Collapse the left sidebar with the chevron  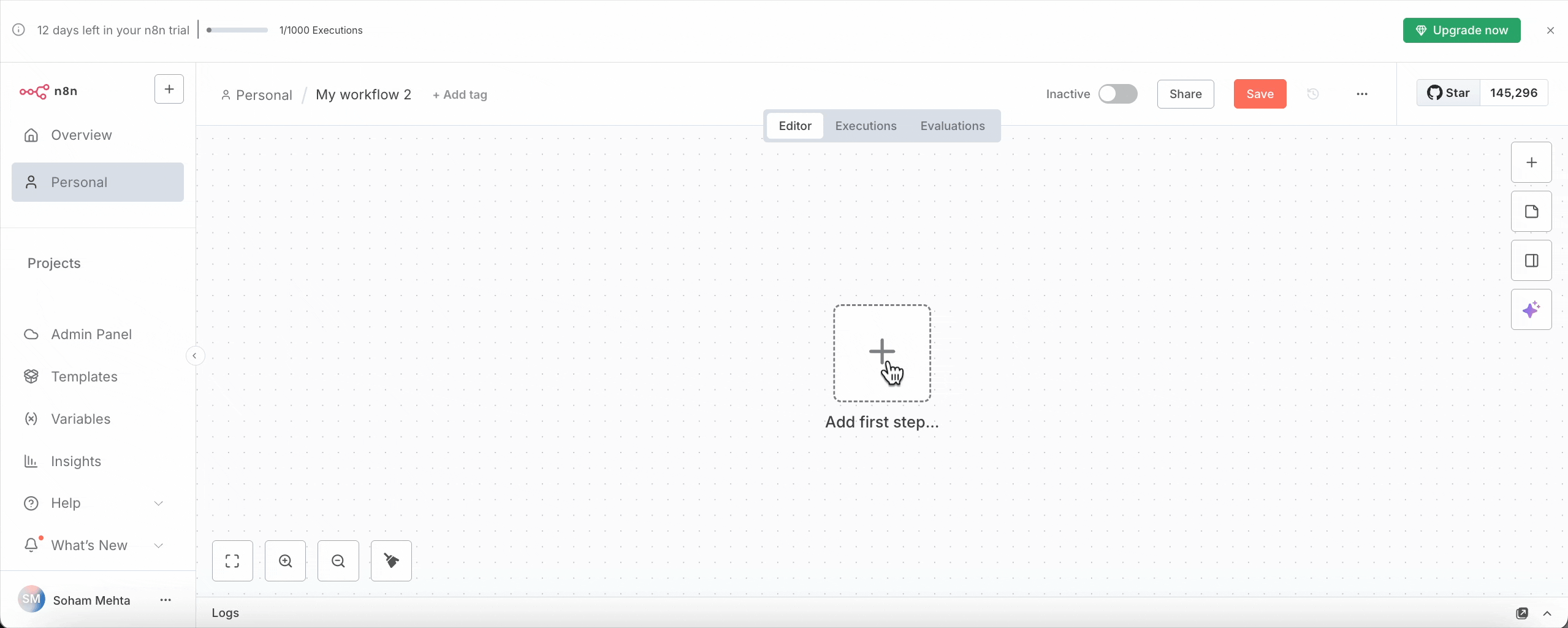pyautogui.click(x=195, y=355)
